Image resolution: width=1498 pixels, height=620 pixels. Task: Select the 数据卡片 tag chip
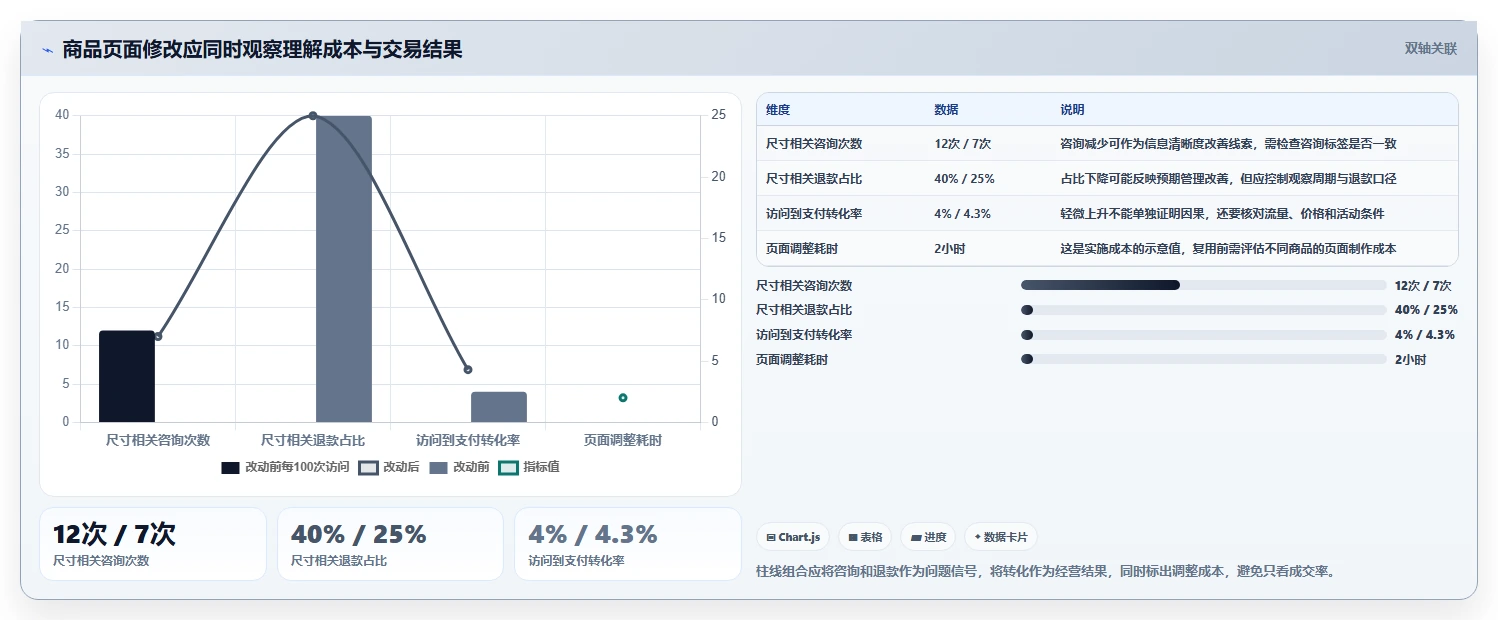coord(1001,537)
